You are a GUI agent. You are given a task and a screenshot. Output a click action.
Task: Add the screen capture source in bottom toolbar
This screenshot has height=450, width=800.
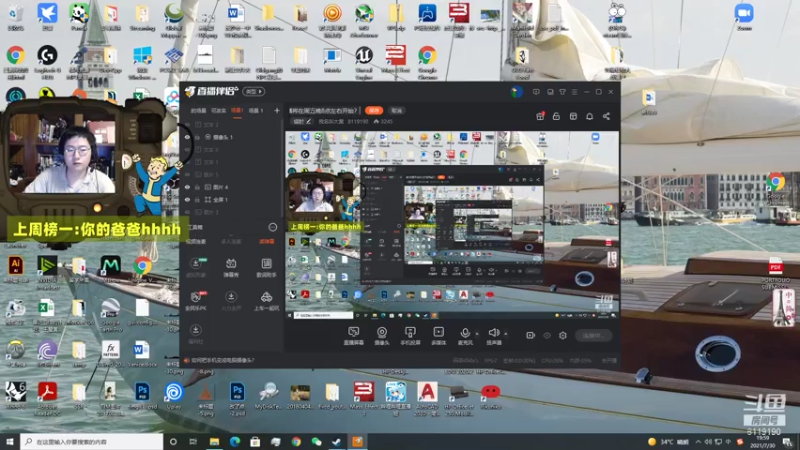[353, 336]
